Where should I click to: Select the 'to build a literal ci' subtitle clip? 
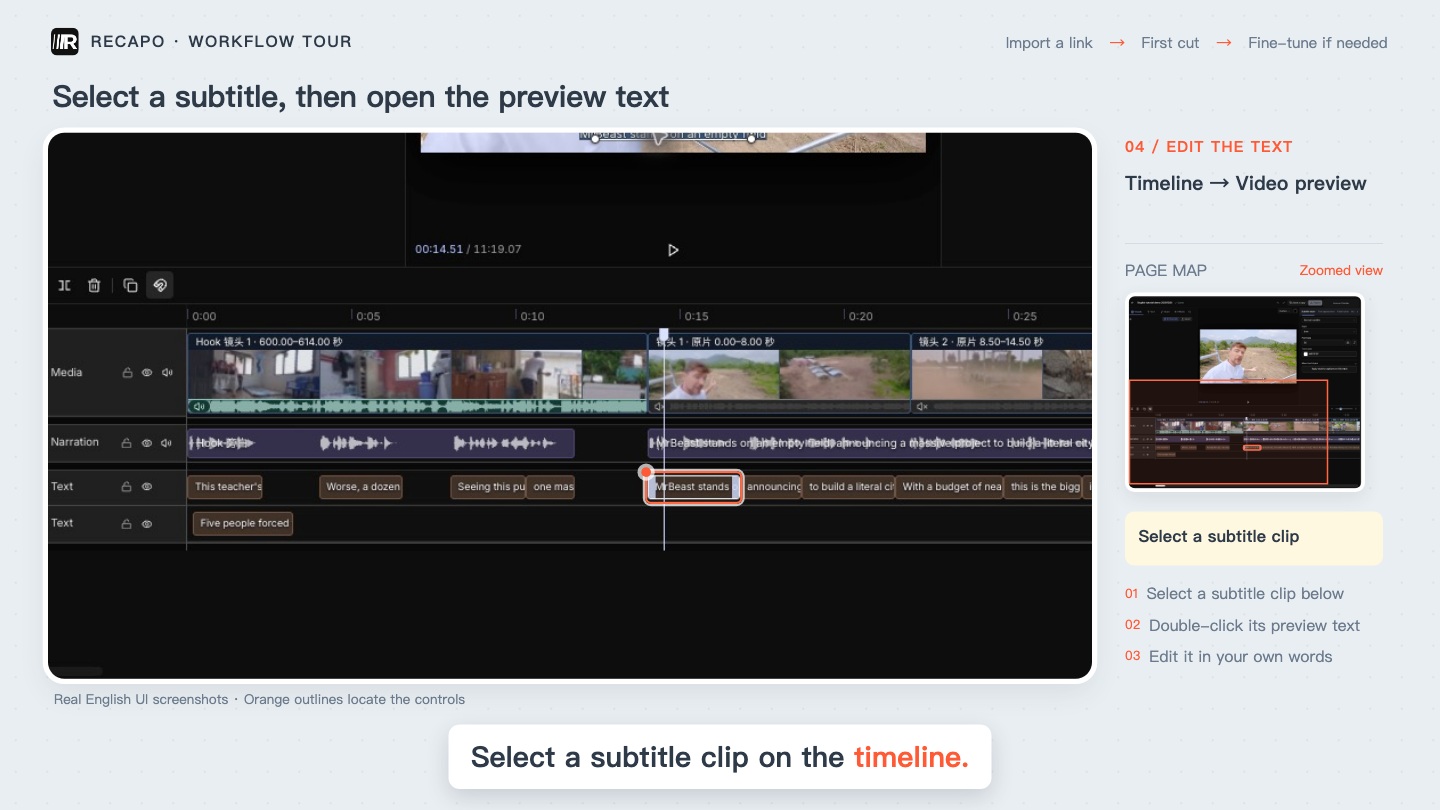pos(849,487)
